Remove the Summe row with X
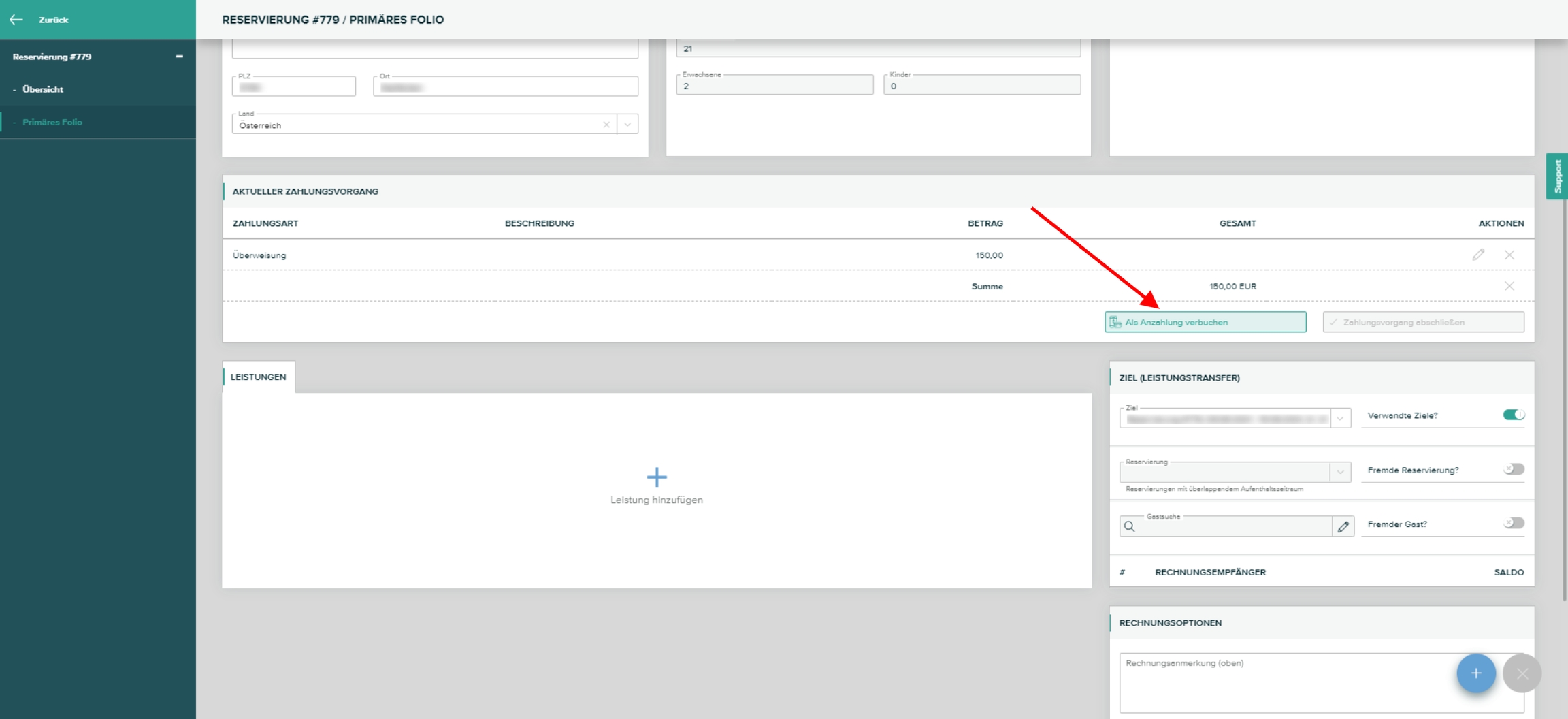The height and width of the screenshot is (719, 1568). 1509,286
